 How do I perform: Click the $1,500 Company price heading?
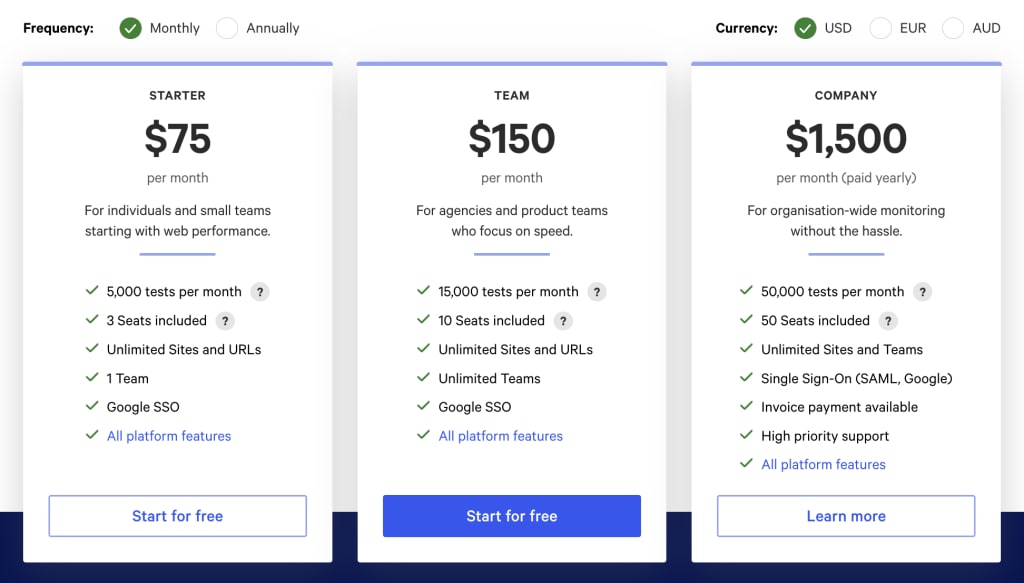846,138
